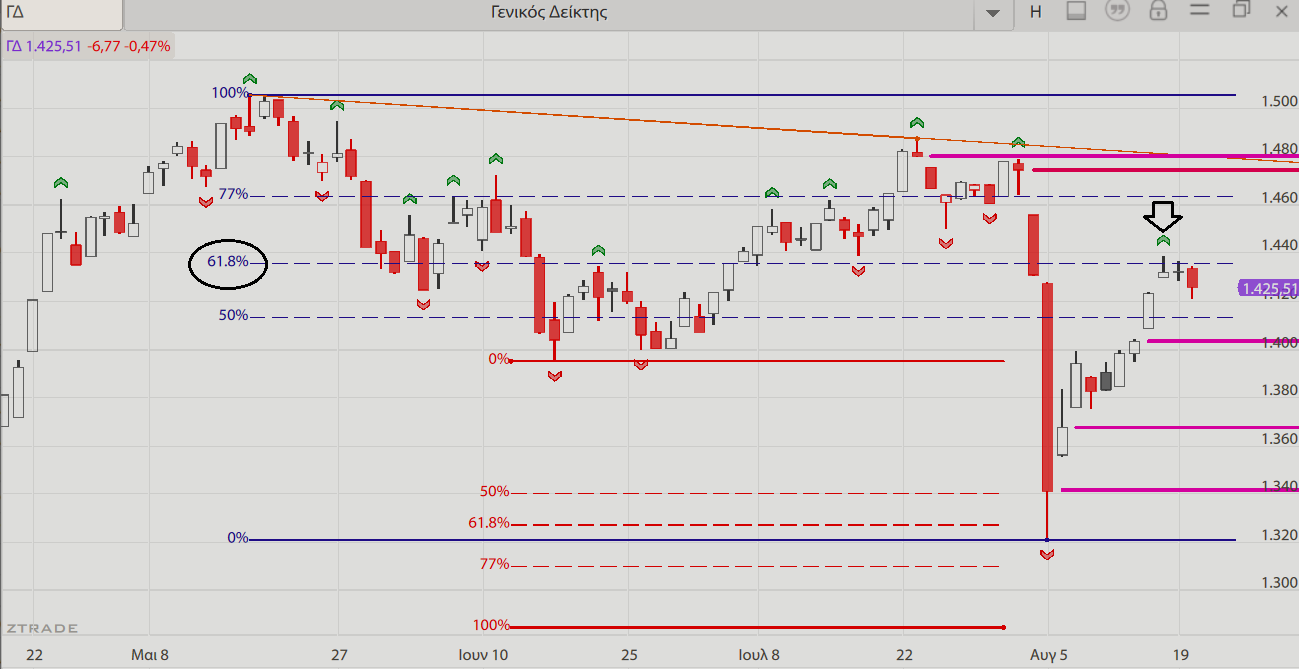Toggle the bottom panel layout icon
The image size is (1299, 669).
click(1076, 12)
